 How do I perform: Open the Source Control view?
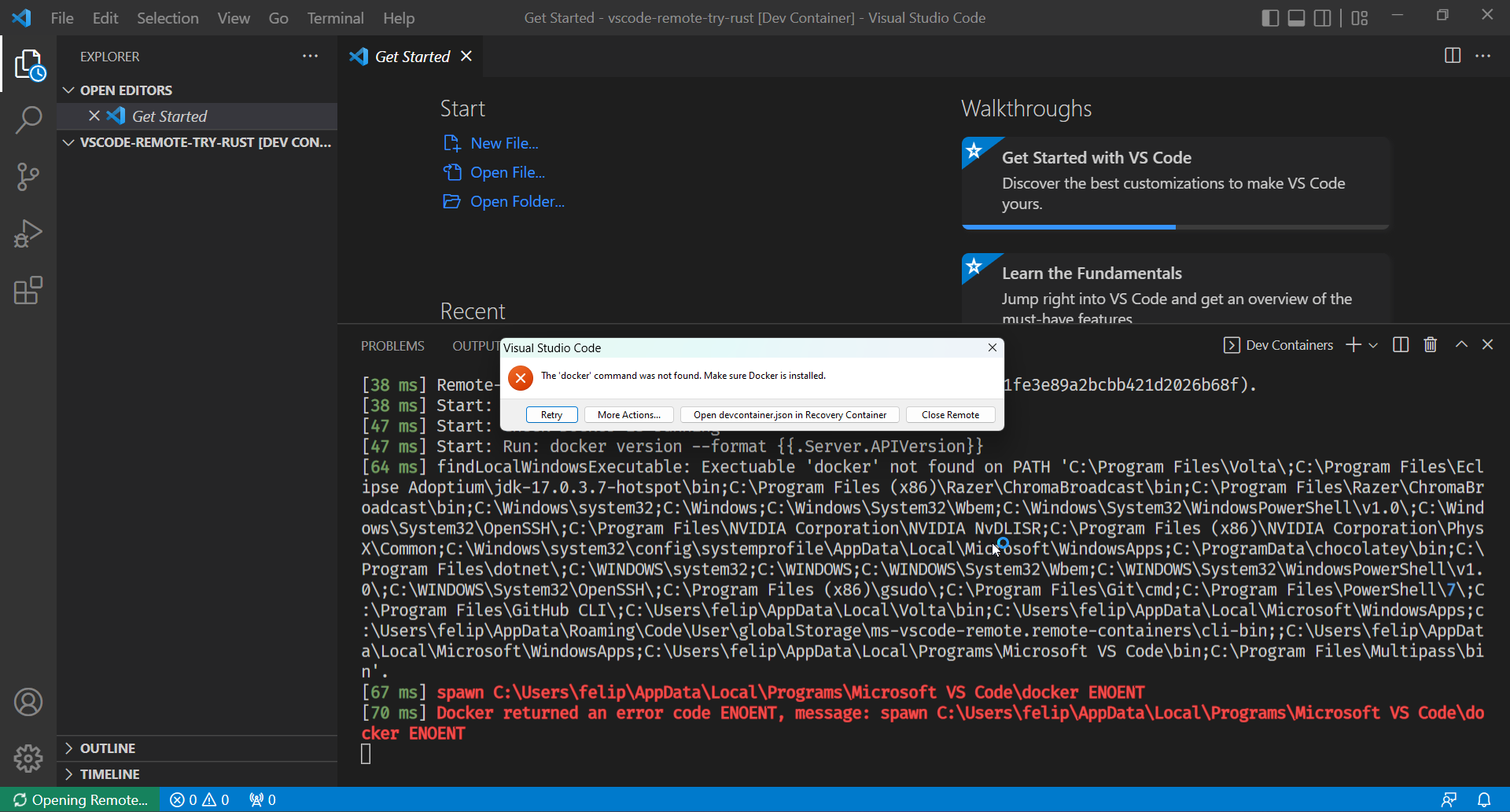pyautogui.click(x=28, y=177)
